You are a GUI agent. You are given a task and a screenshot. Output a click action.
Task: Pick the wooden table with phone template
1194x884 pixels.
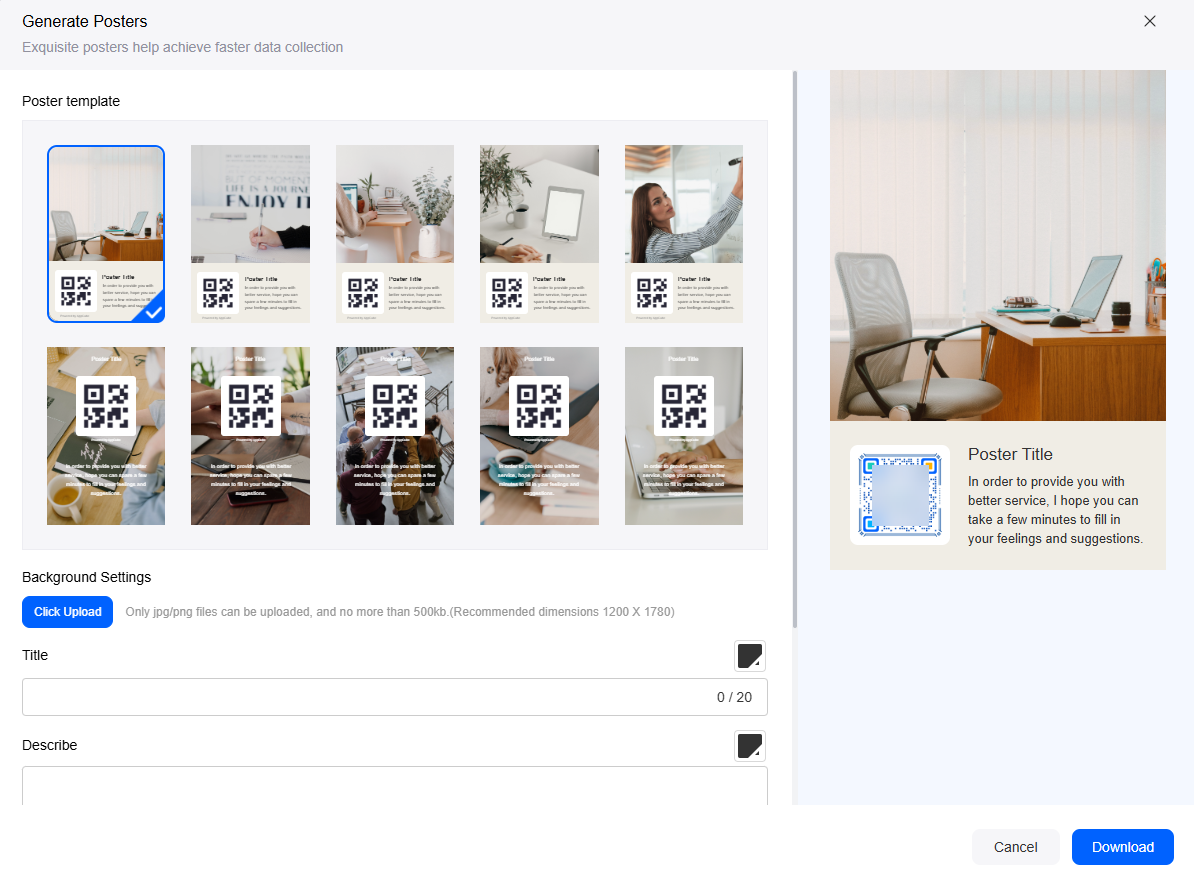(x=251, y=436)
